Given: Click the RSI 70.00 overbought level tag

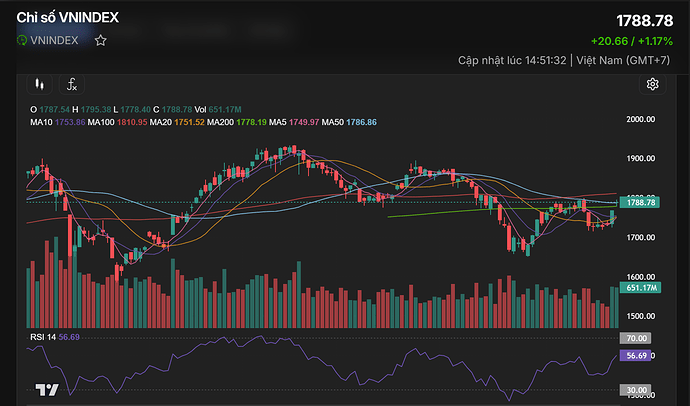Looking at the screenshot, I should click(635, 338).
